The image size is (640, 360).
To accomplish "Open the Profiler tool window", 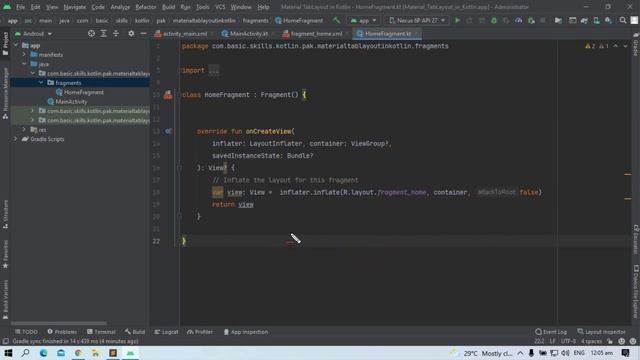I will [x=200, y=332].
